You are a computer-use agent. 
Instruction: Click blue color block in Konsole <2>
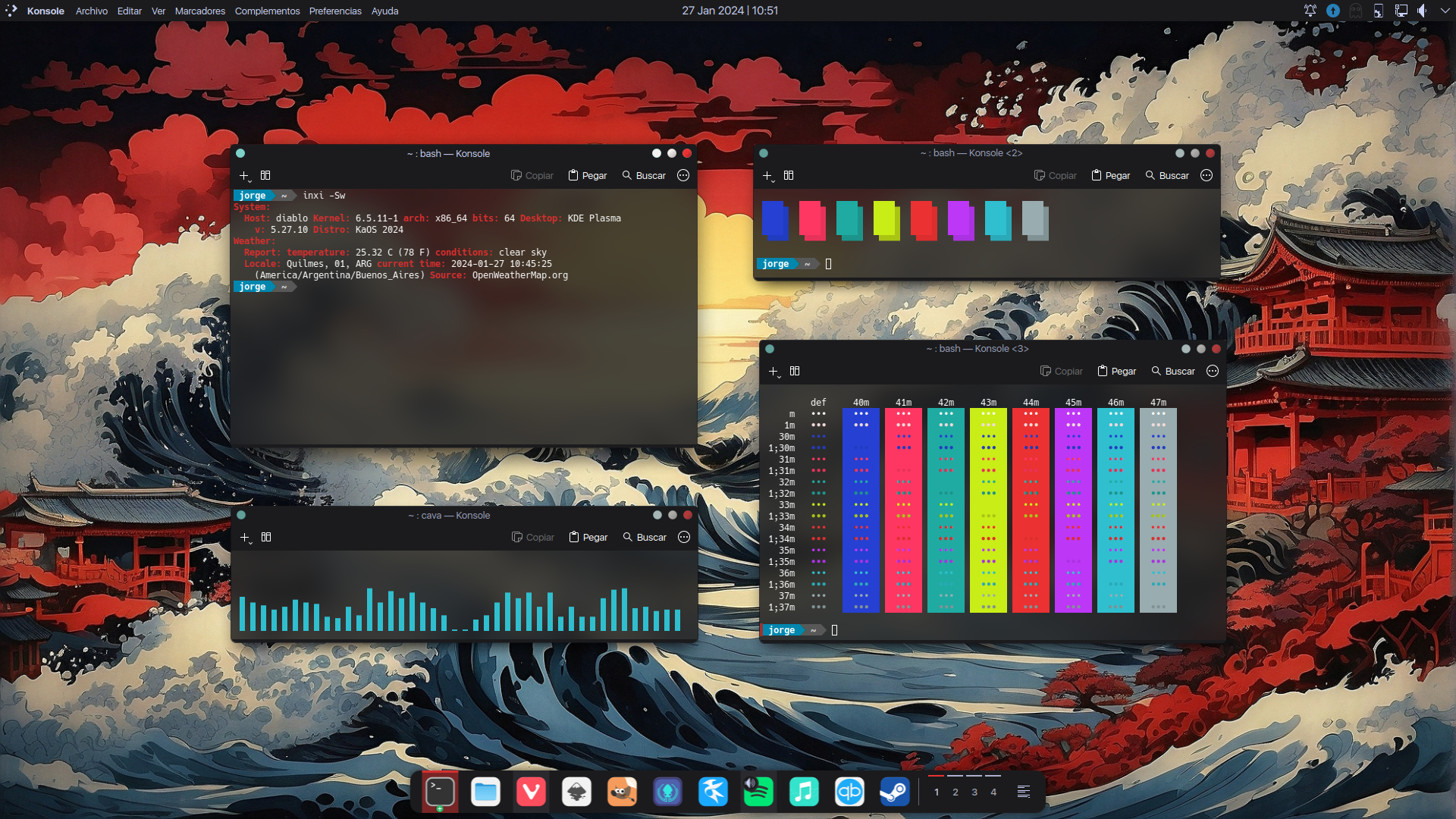click(775, 221)
